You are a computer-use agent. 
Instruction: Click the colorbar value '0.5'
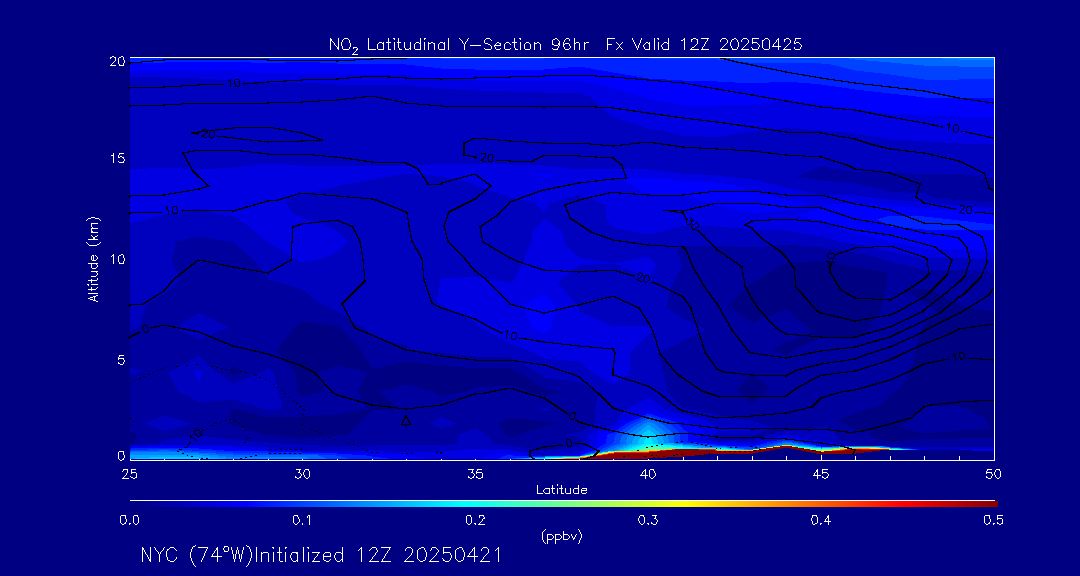coord(993,521)
